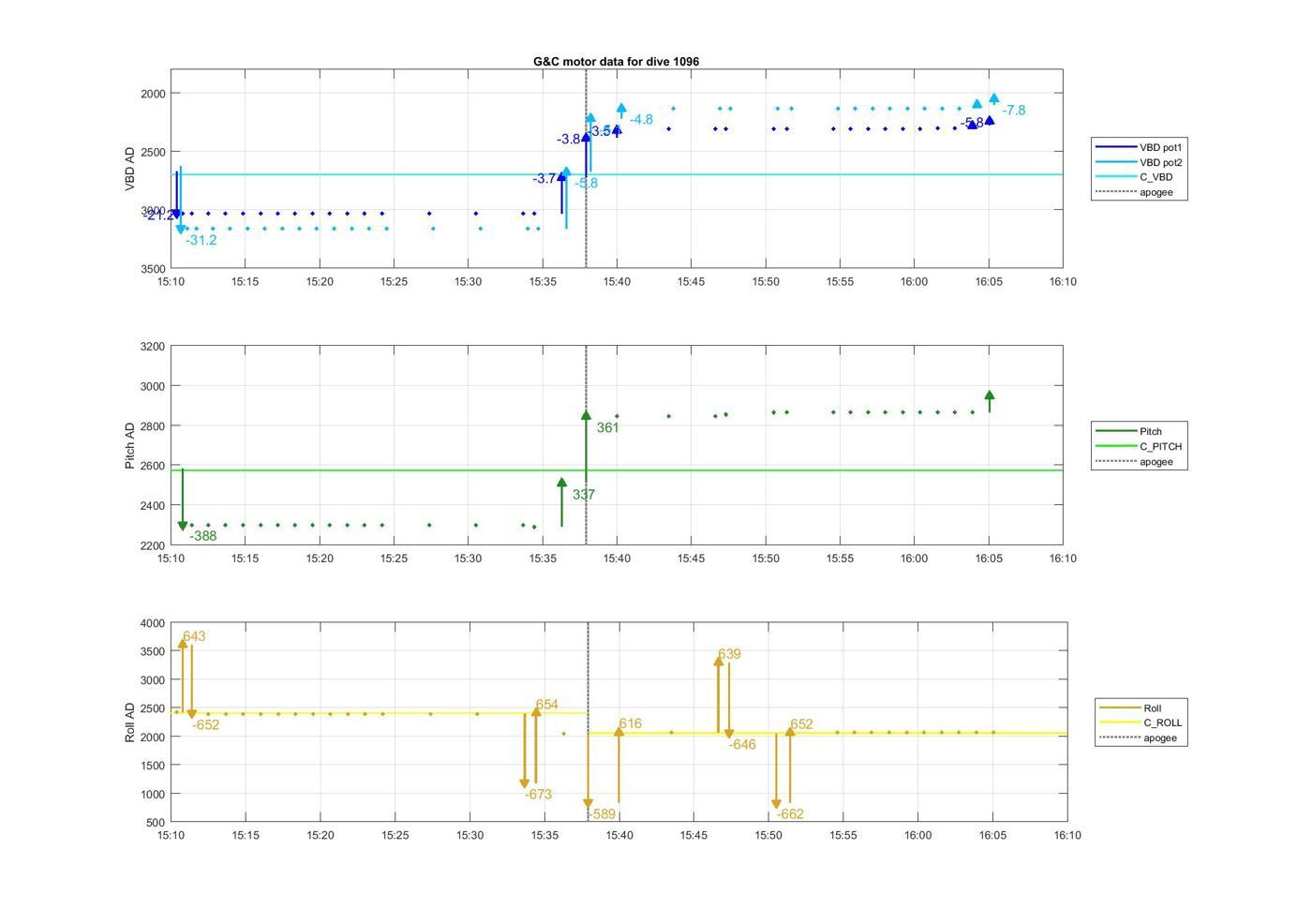The height and width of the screenshot is (924, 1312).
Task: Click the '16:05' tick under the Roll plot
Action: 993,835
